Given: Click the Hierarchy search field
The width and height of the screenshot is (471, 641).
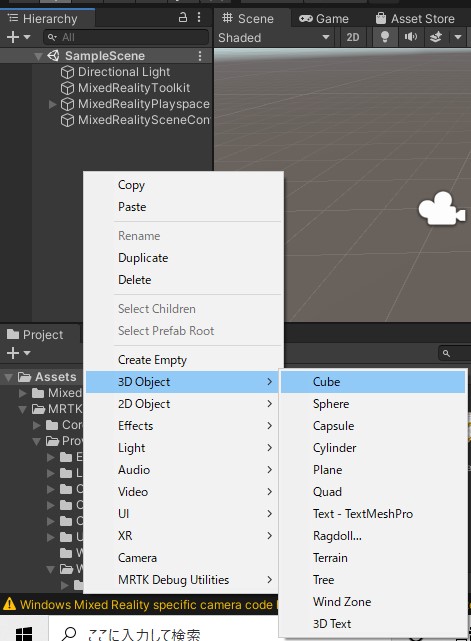Looking at the screenshot, I should [126, 37].
